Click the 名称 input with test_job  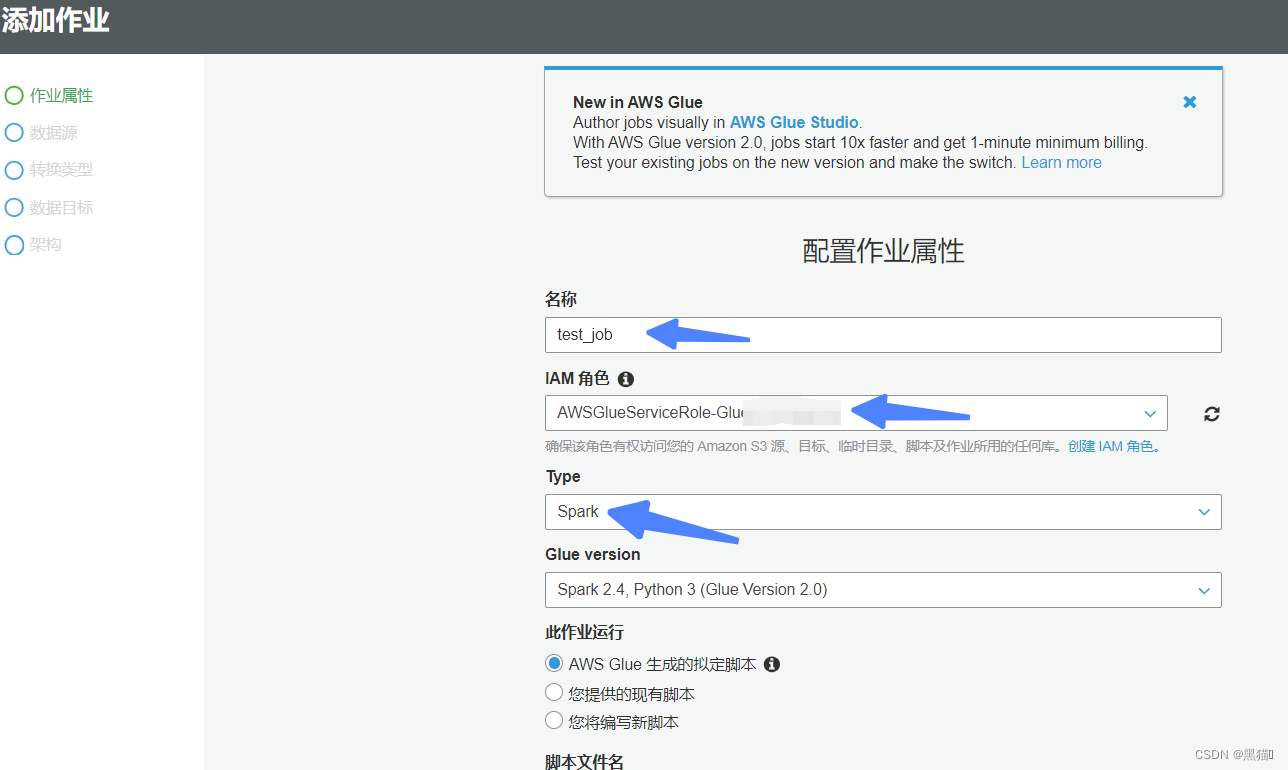pyautogui.click(x=883, y=335)
